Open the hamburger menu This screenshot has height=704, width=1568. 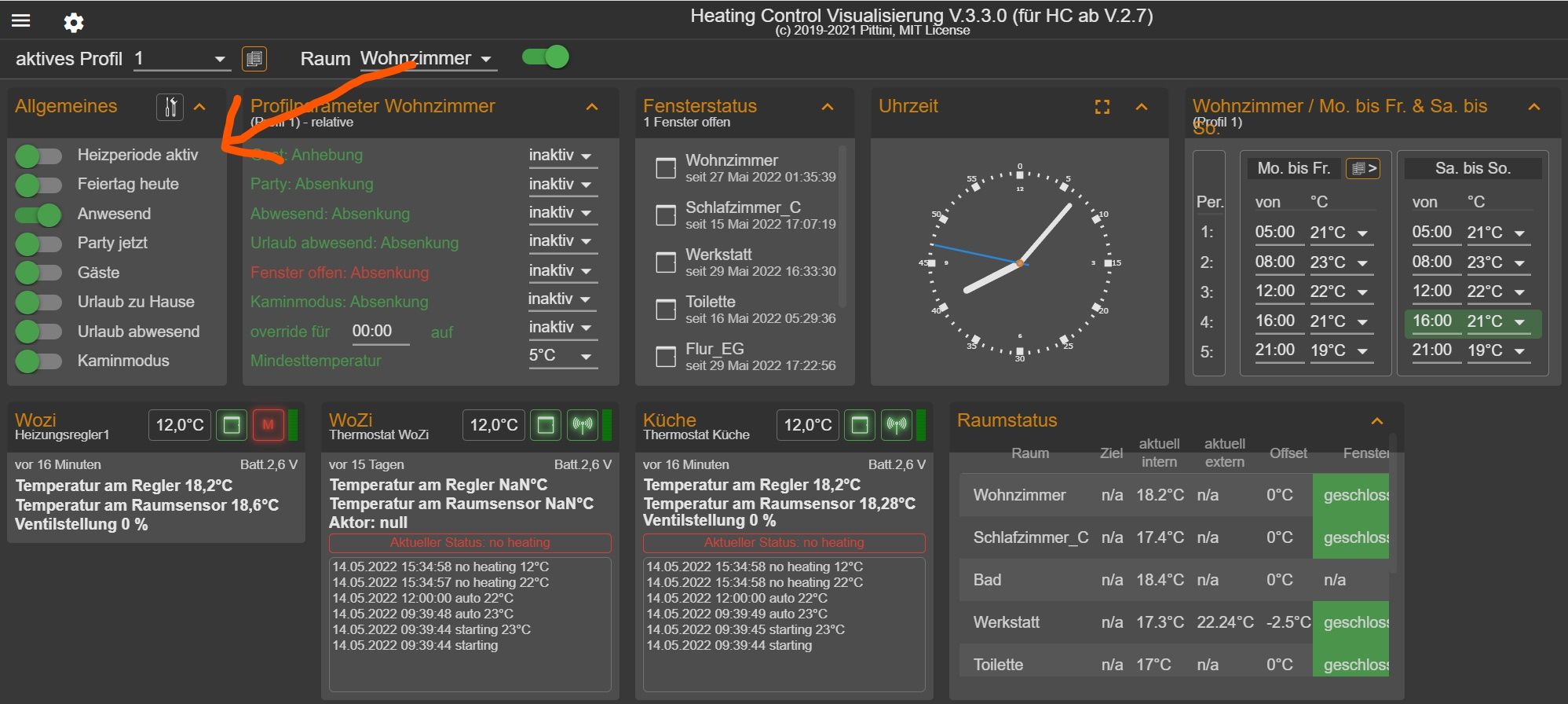pos(21,21)
